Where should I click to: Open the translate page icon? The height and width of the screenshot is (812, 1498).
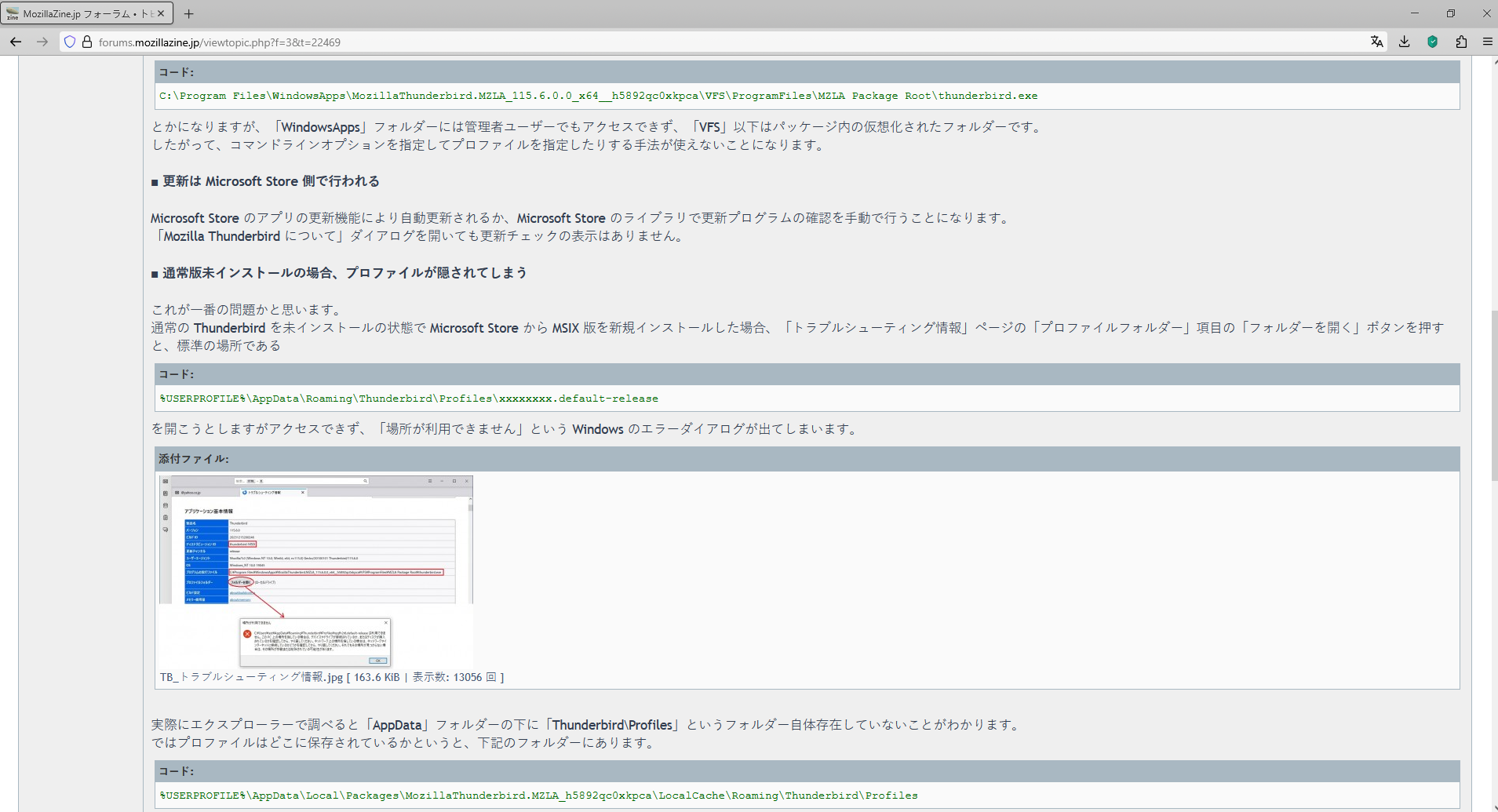1376,42
